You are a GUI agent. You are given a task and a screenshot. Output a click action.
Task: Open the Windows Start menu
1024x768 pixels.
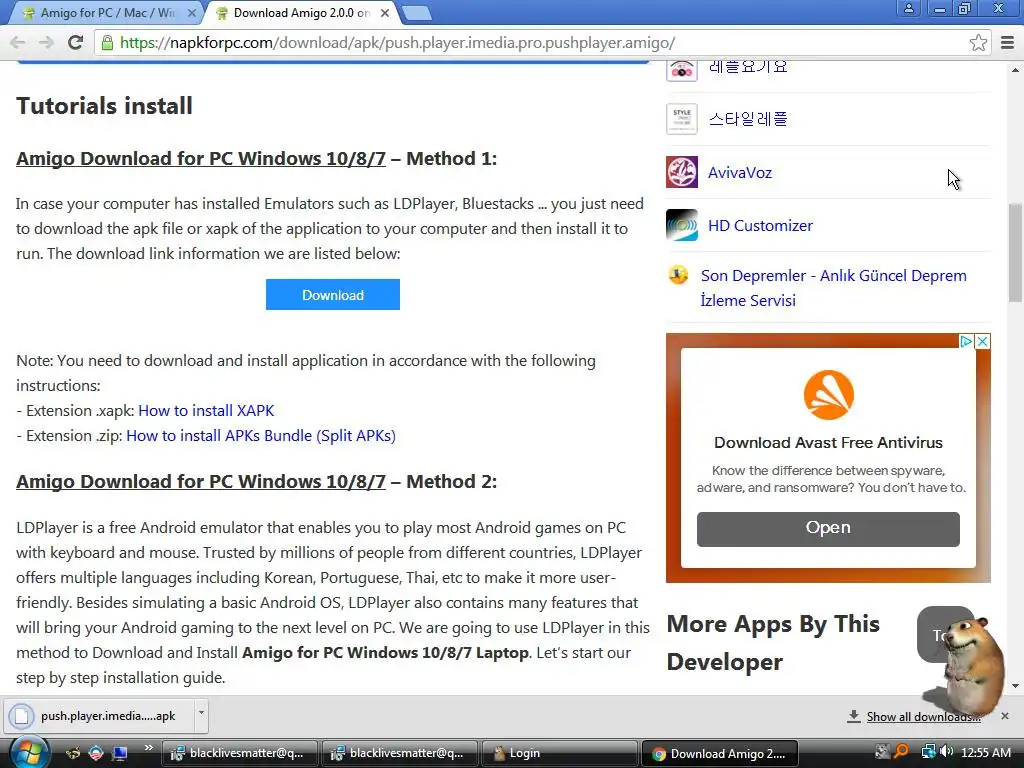[29, 753]
